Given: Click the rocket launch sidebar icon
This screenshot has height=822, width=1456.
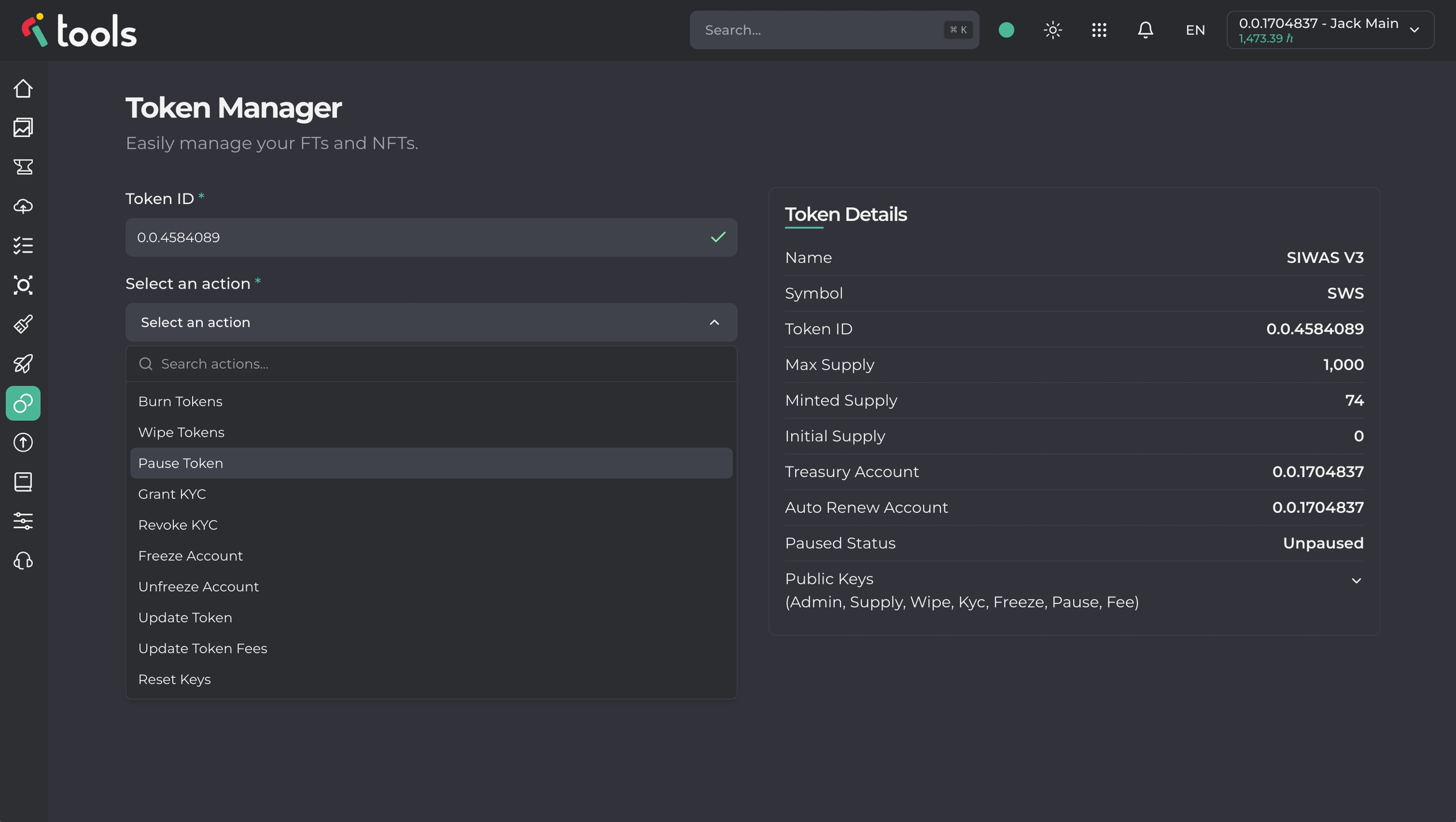Looking at the screenshot, I should pyautogui.click(x=23, y=364).
